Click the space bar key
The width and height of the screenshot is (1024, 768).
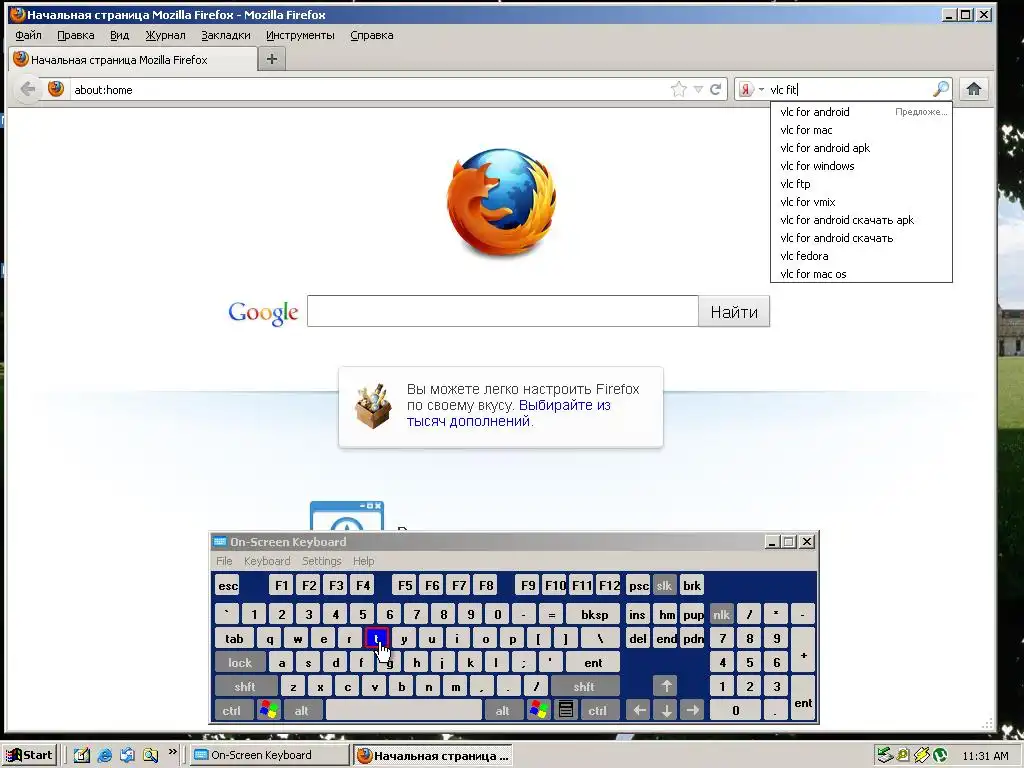click(404, 711)
